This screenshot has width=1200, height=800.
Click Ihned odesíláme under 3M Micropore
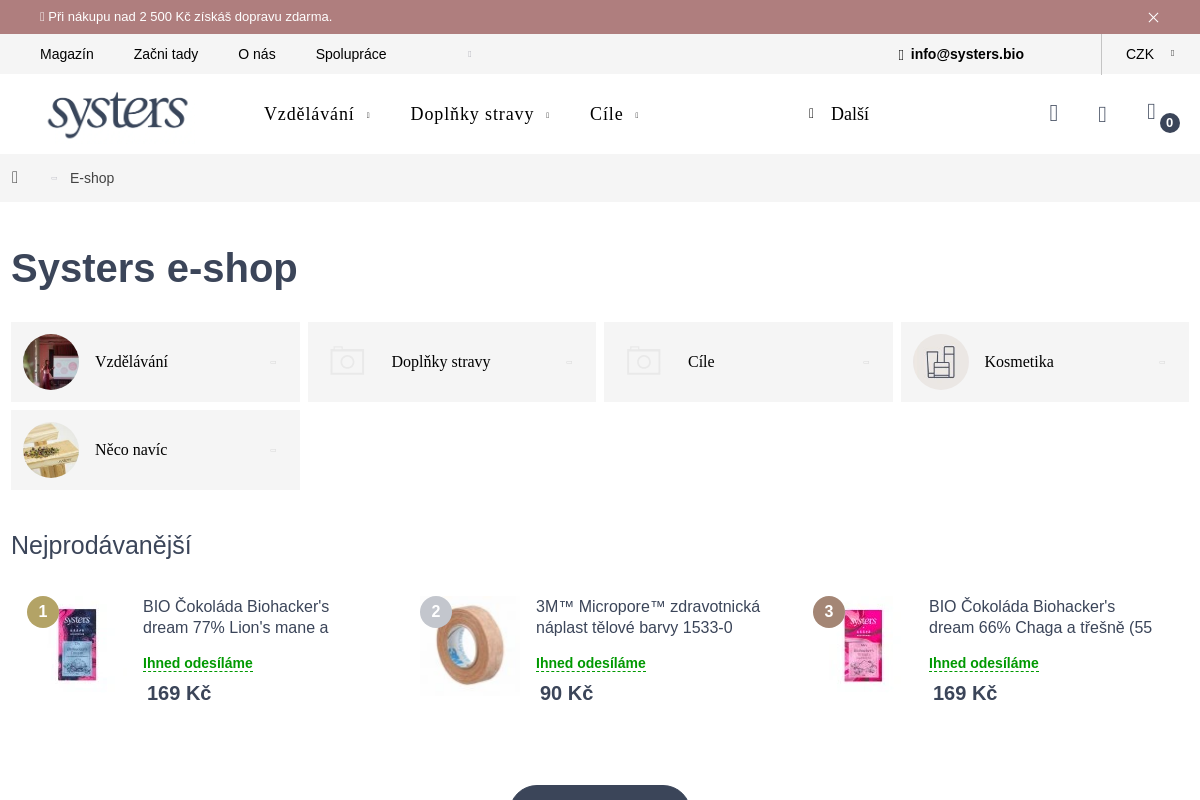(x=591, y=663)
